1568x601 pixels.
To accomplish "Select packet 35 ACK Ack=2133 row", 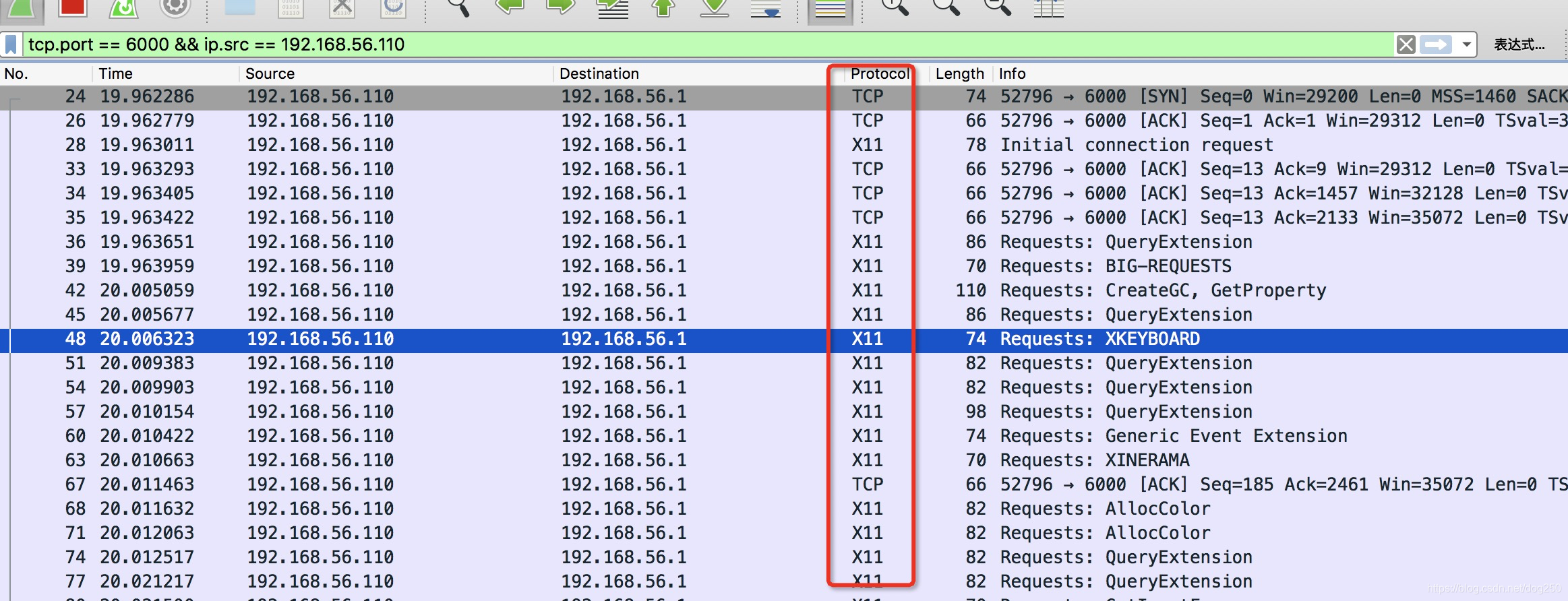I will tap(784, 218).
